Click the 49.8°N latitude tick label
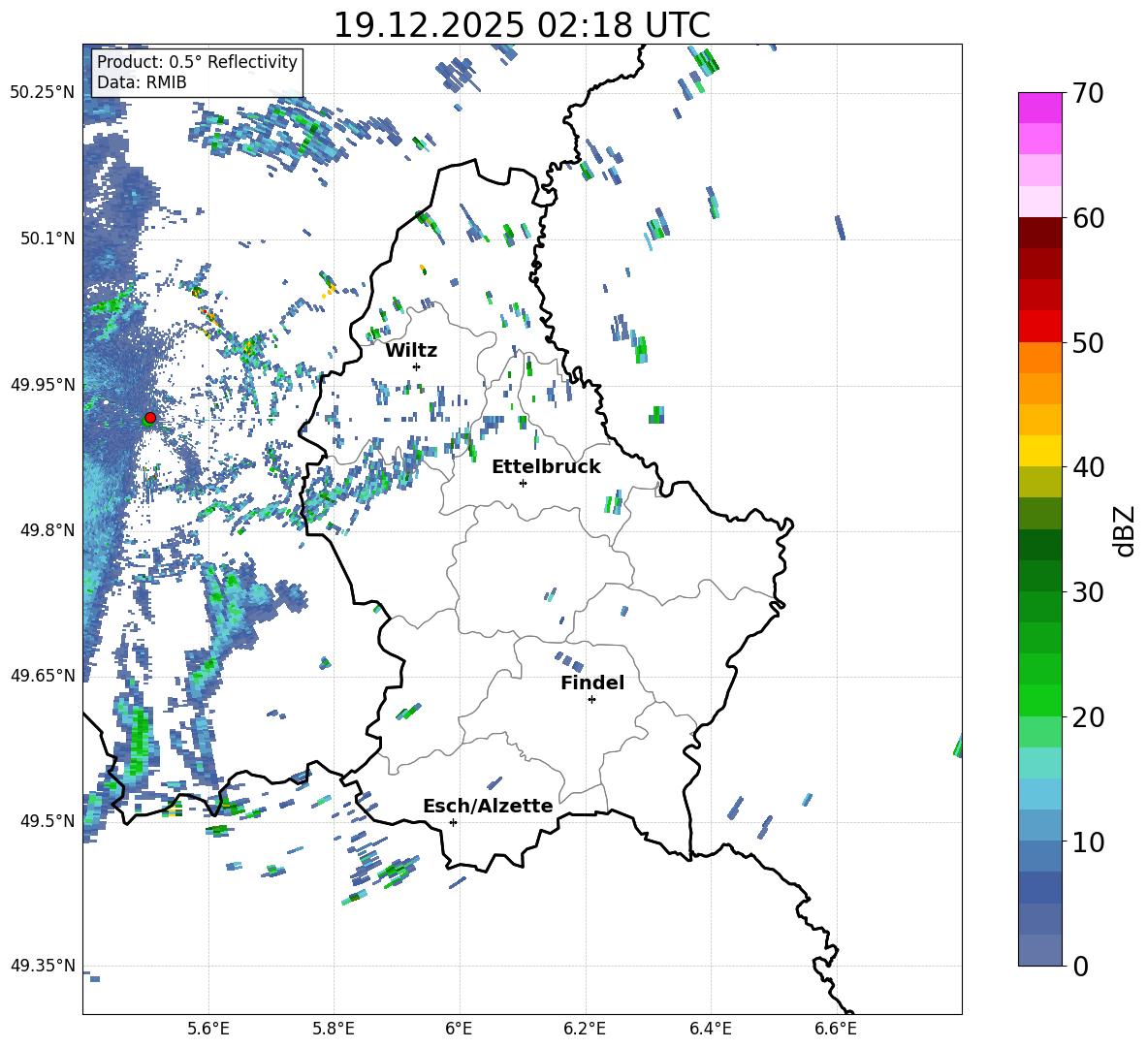The image size is (1148, 1048). (43, 530)
